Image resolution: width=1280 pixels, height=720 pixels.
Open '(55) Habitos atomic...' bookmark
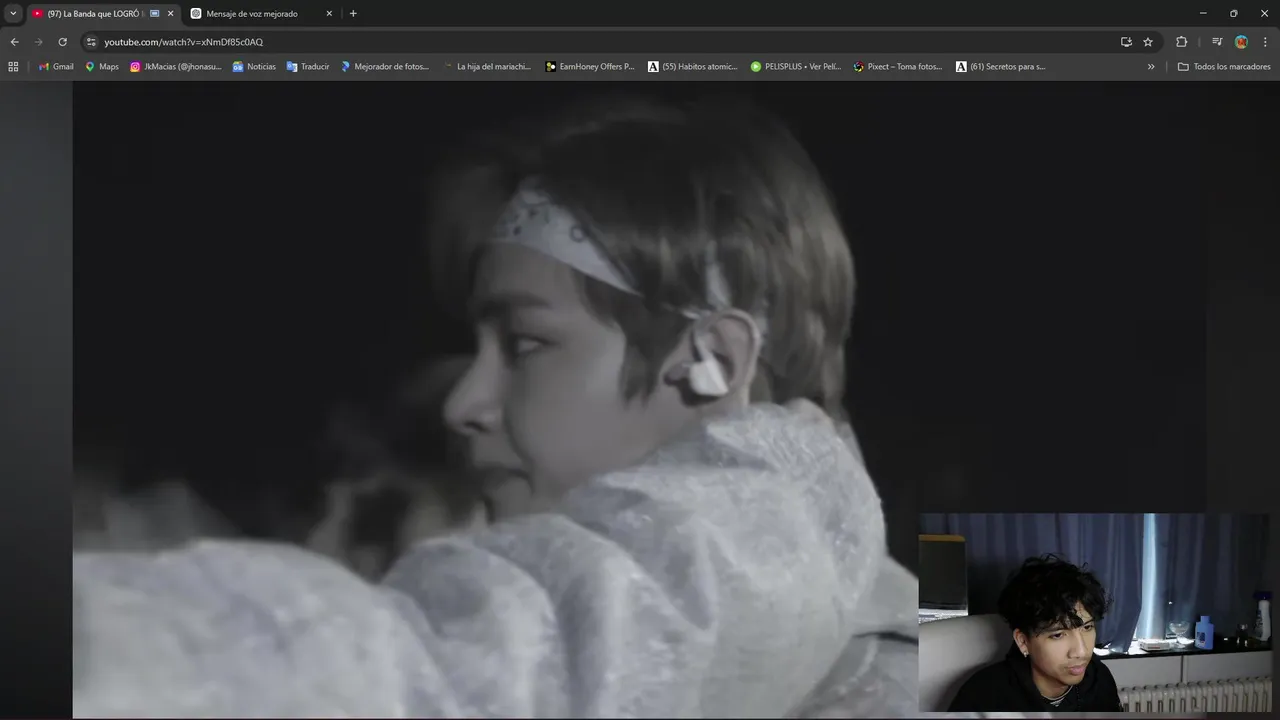click(693, 67)
